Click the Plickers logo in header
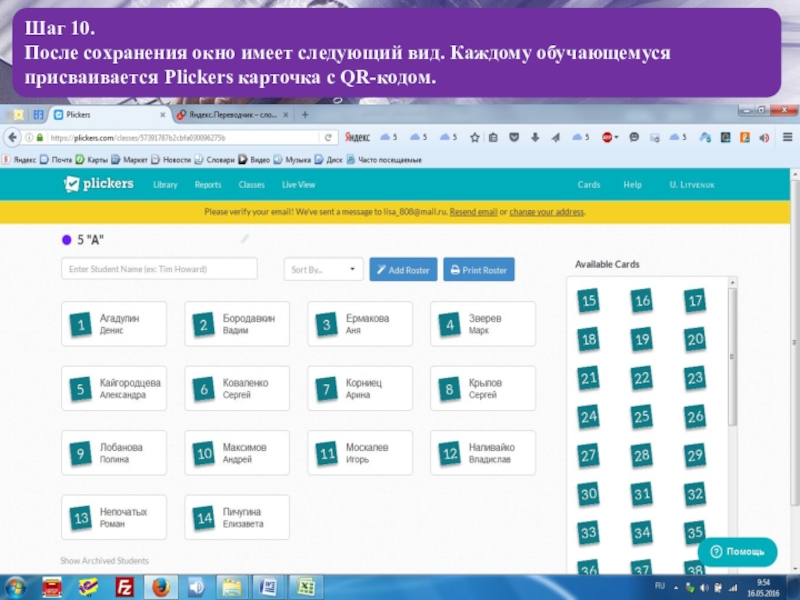800x600 pixels. pos(99,184)
